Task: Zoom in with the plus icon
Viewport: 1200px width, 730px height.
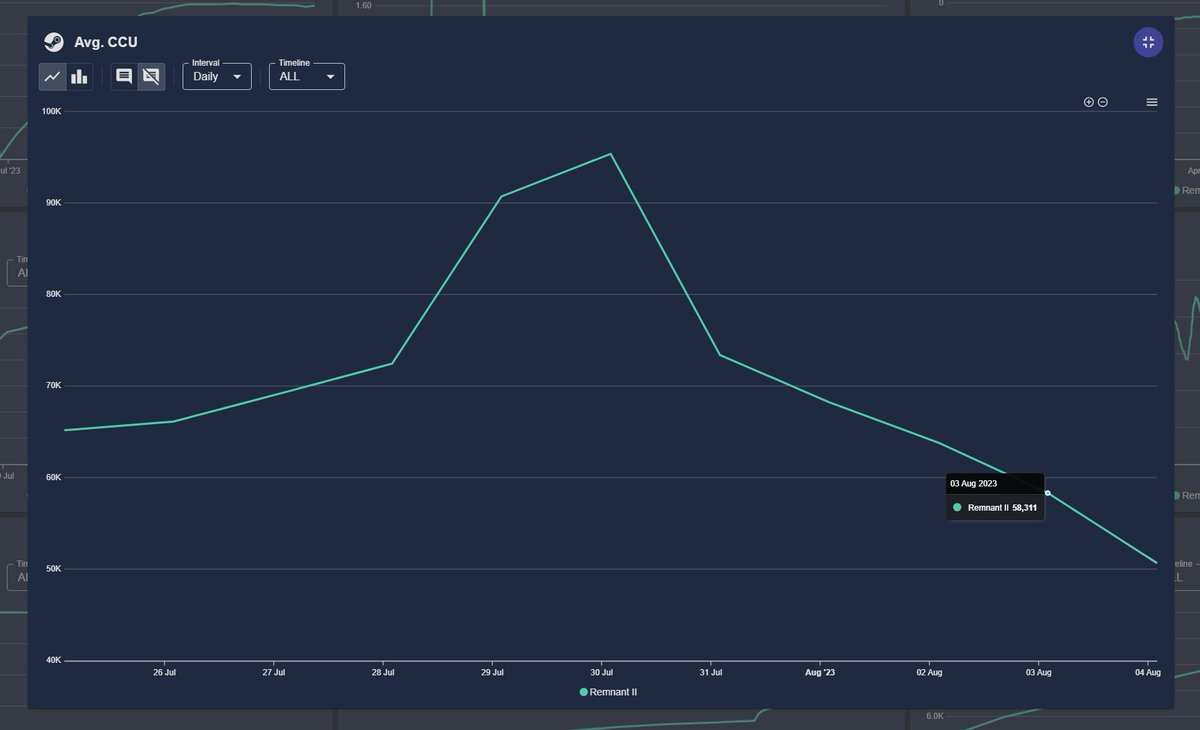Action: point(1089,102)
